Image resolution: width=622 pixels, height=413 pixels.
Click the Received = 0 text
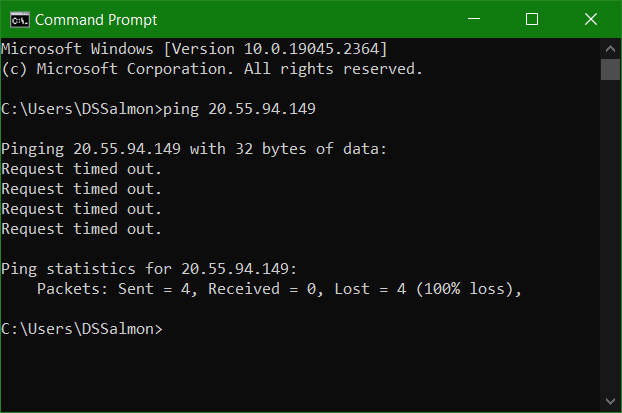coord(262,289)
